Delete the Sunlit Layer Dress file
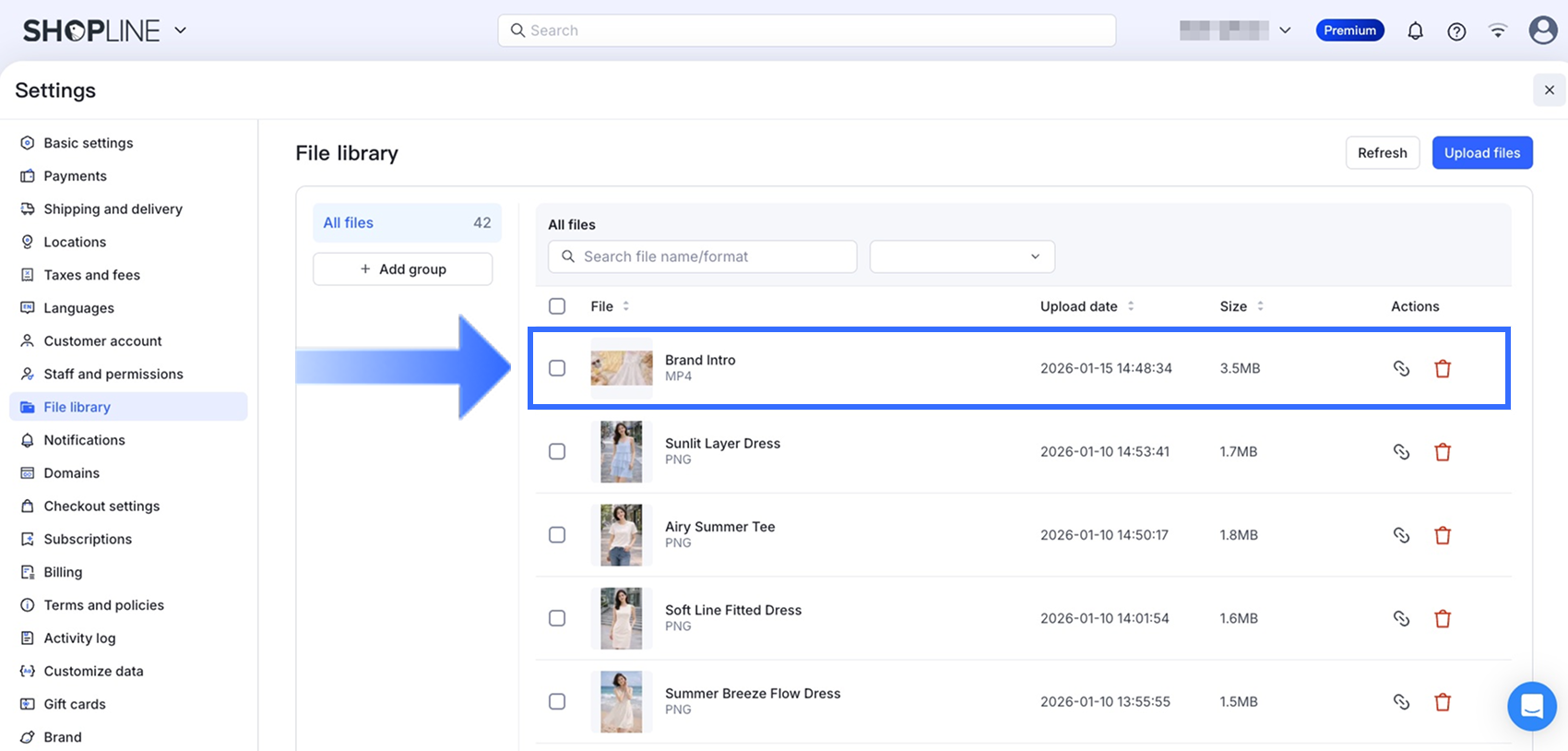This screenshot has height=751, width=1568. click(1443, 452)
